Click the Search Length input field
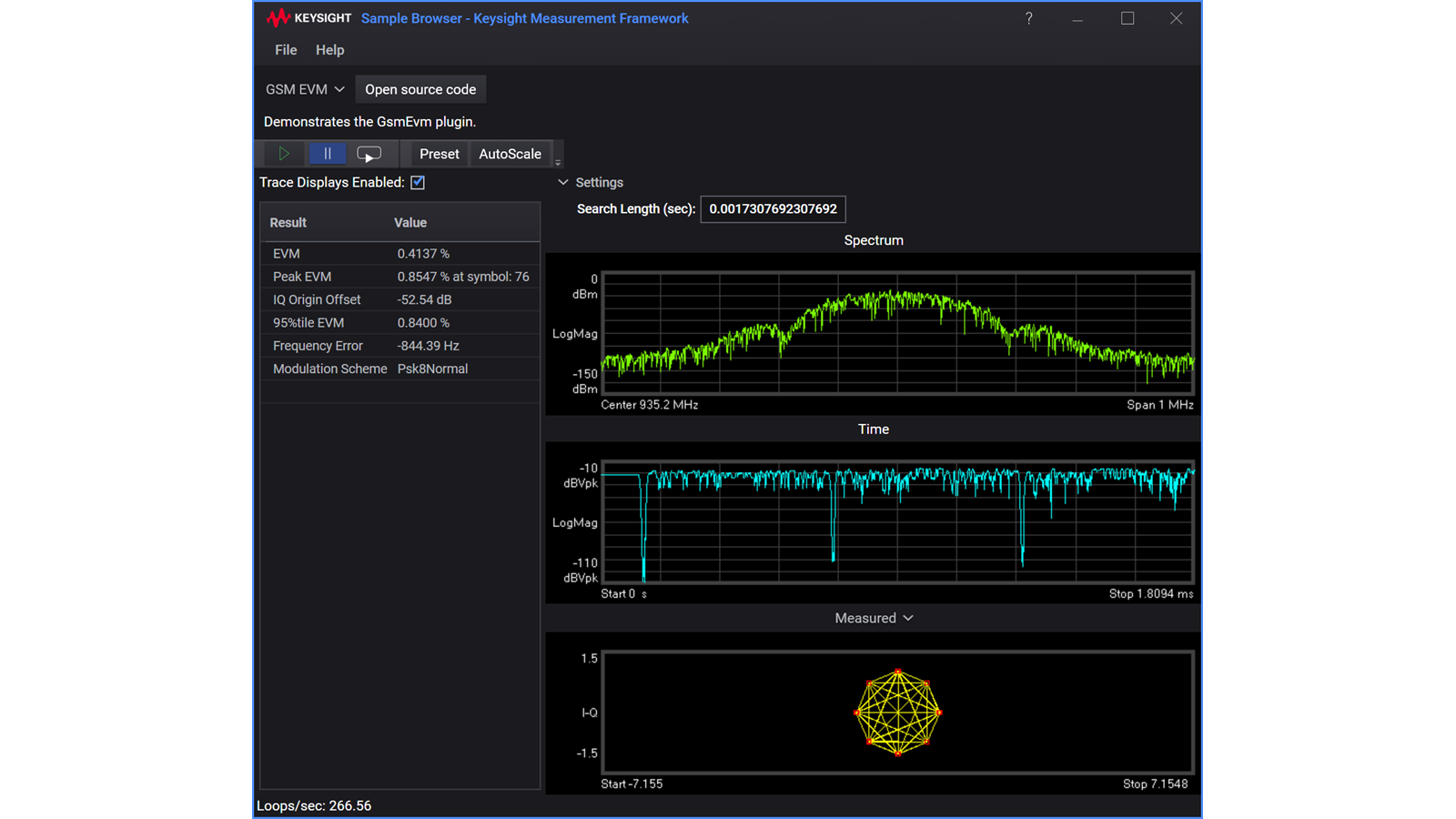This screenshot has width=1456, height=819. (773, 208)
